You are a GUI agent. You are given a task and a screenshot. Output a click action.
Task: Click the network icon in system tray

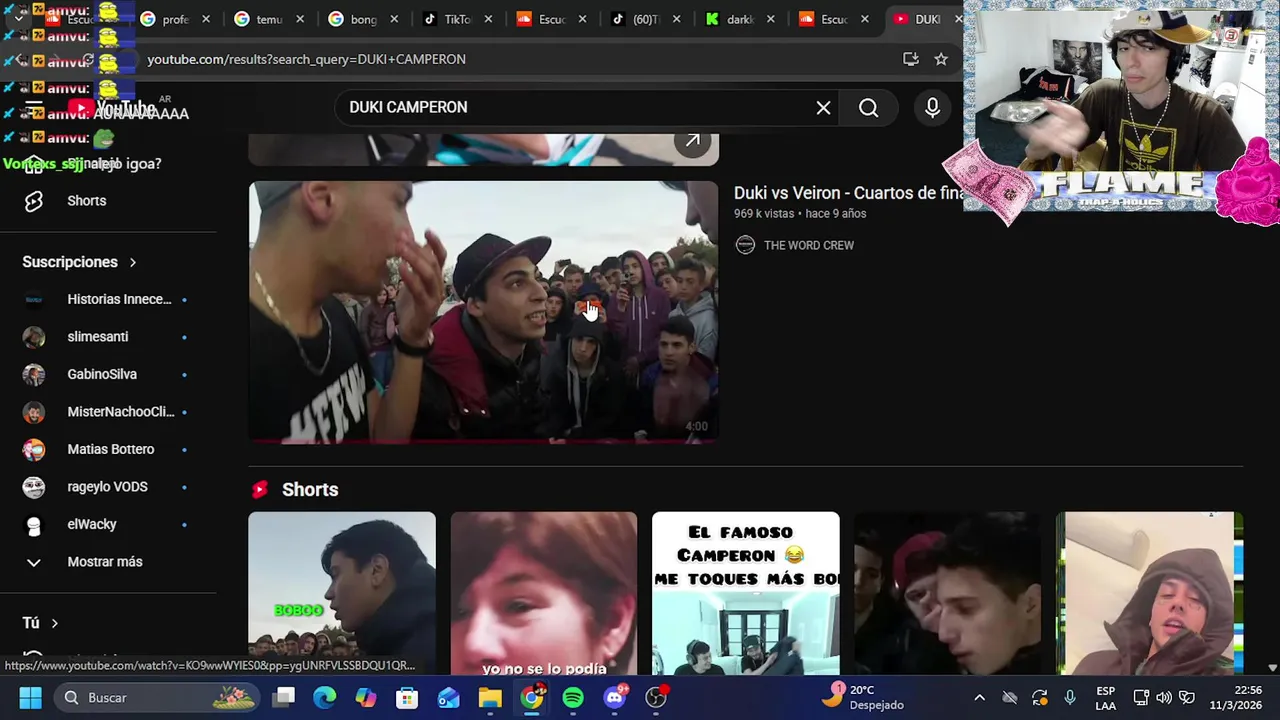1141,697
